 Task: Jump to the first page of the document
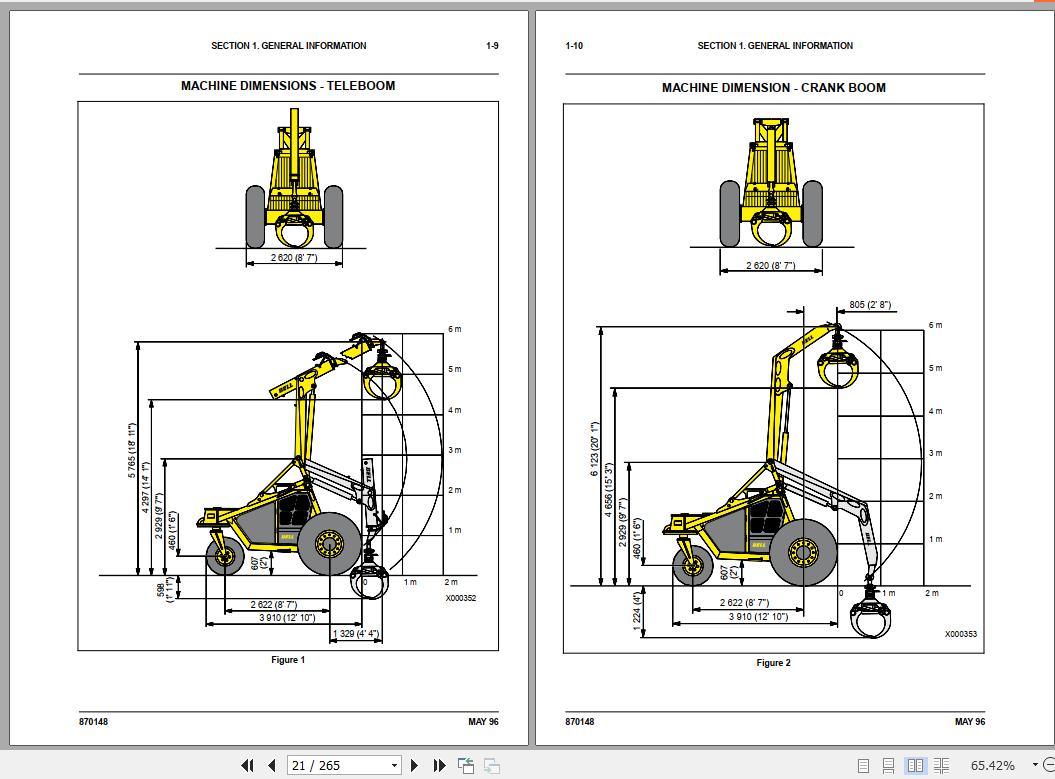pos(247,764)
